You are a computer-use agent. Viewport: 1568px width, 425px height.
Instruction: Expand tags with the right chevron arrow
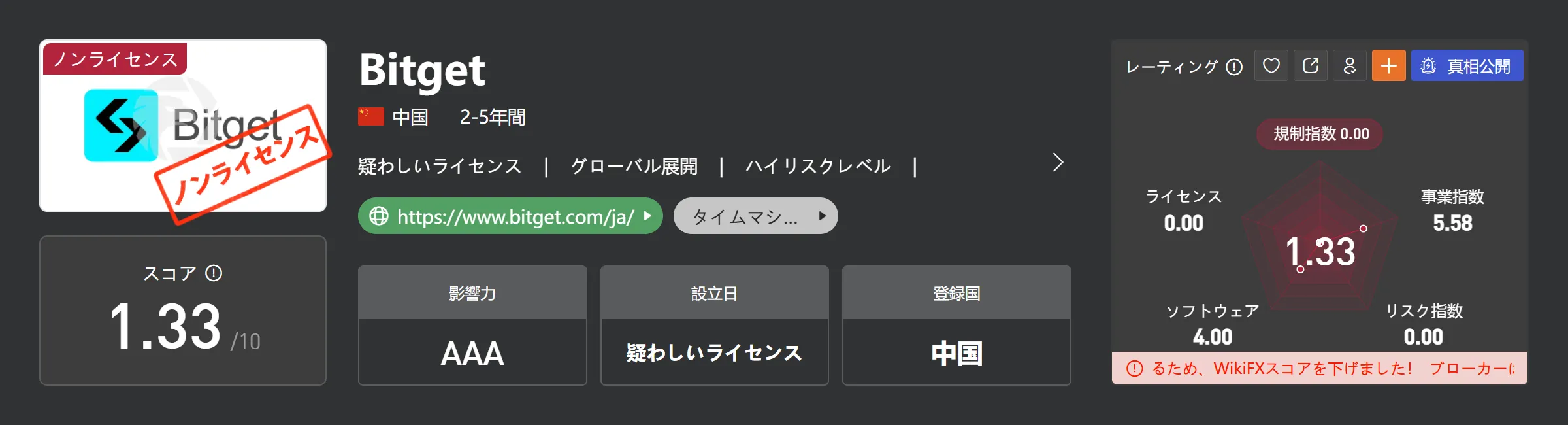pos(1058,162)
